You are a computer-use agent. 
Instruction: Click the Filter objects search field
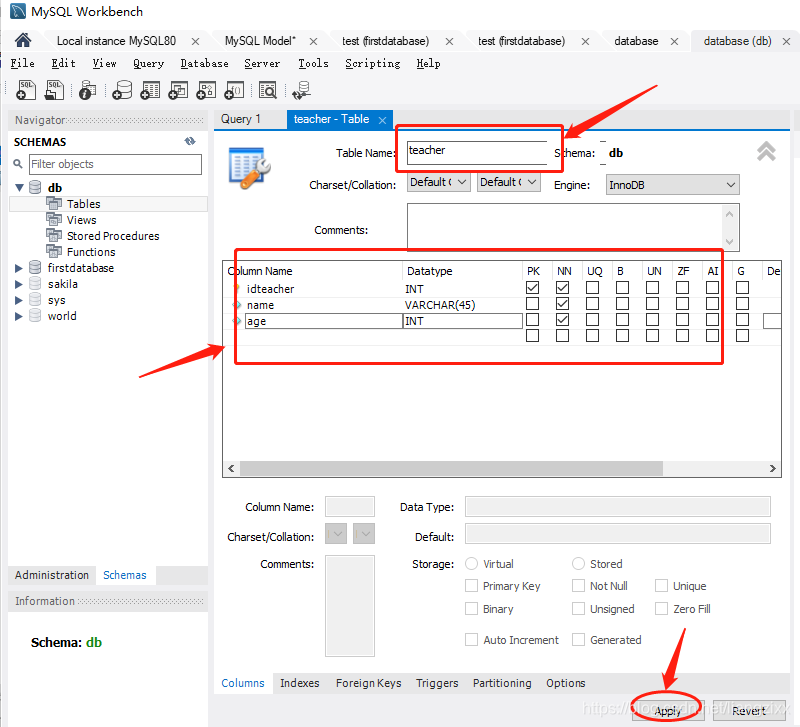[115, 164]
